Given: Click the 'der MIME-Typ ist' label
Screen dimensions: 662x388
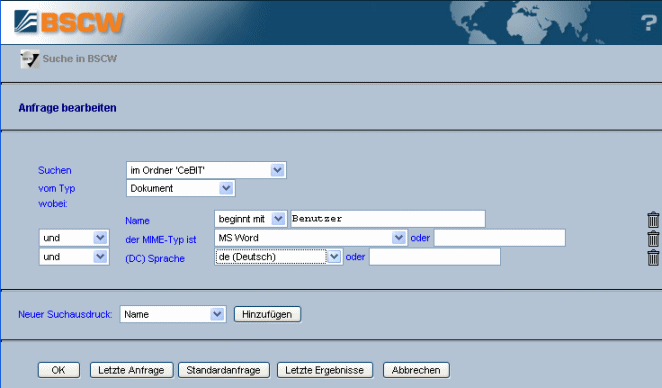Looking at the screenshot, I should pos(161,240).
